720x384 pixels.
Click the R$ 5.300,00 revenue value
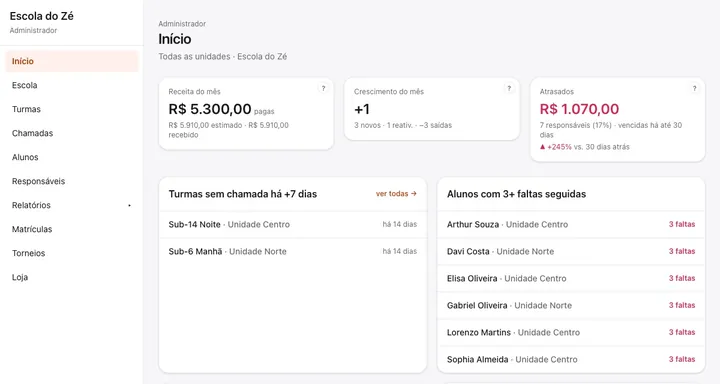point(210,109)
